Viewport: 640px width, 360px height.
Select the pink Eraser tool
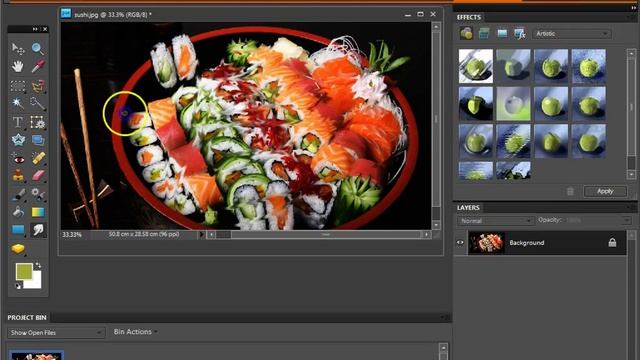[38, 176]
